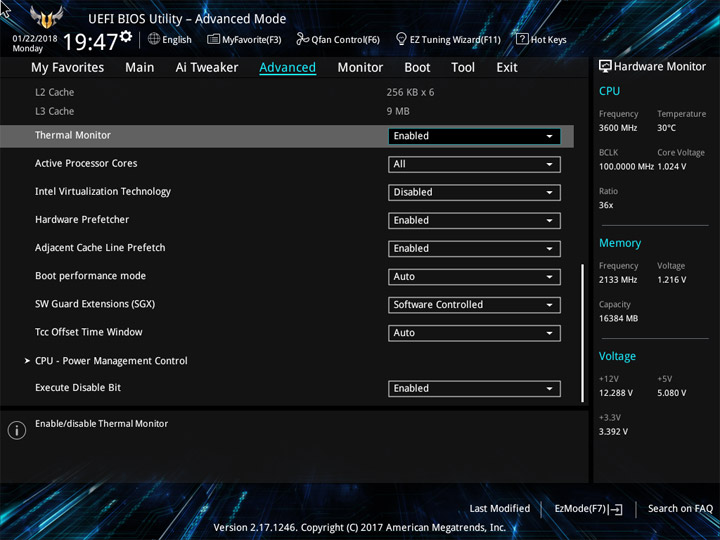This screenshot has width=720, height=540.
Task: Click the Memory Capacity 16384 MB value
Action: 619,319
